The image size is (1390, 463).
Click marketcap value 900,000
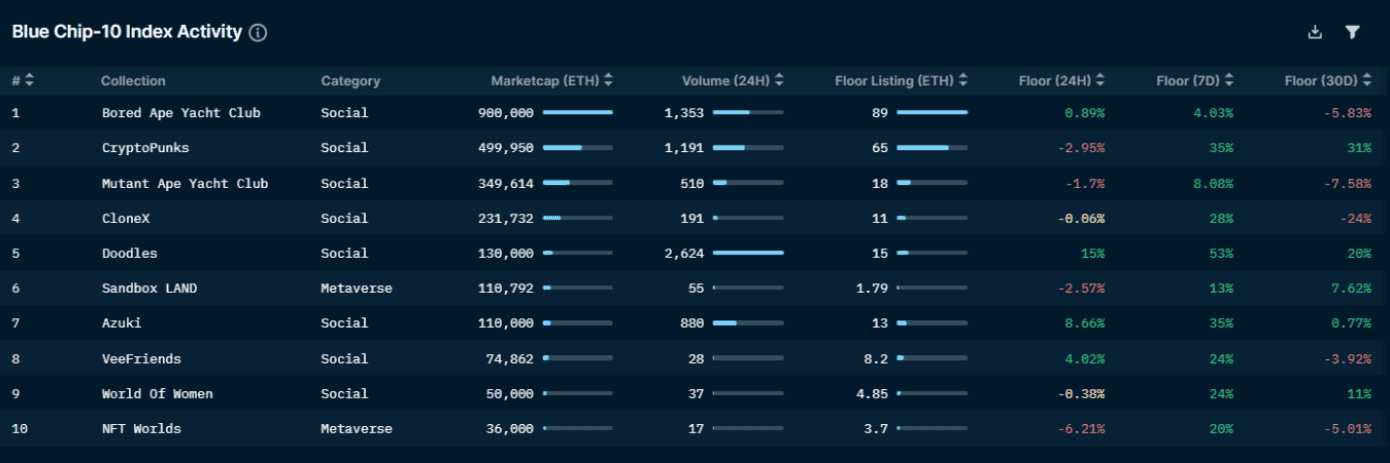coord(506,113)
